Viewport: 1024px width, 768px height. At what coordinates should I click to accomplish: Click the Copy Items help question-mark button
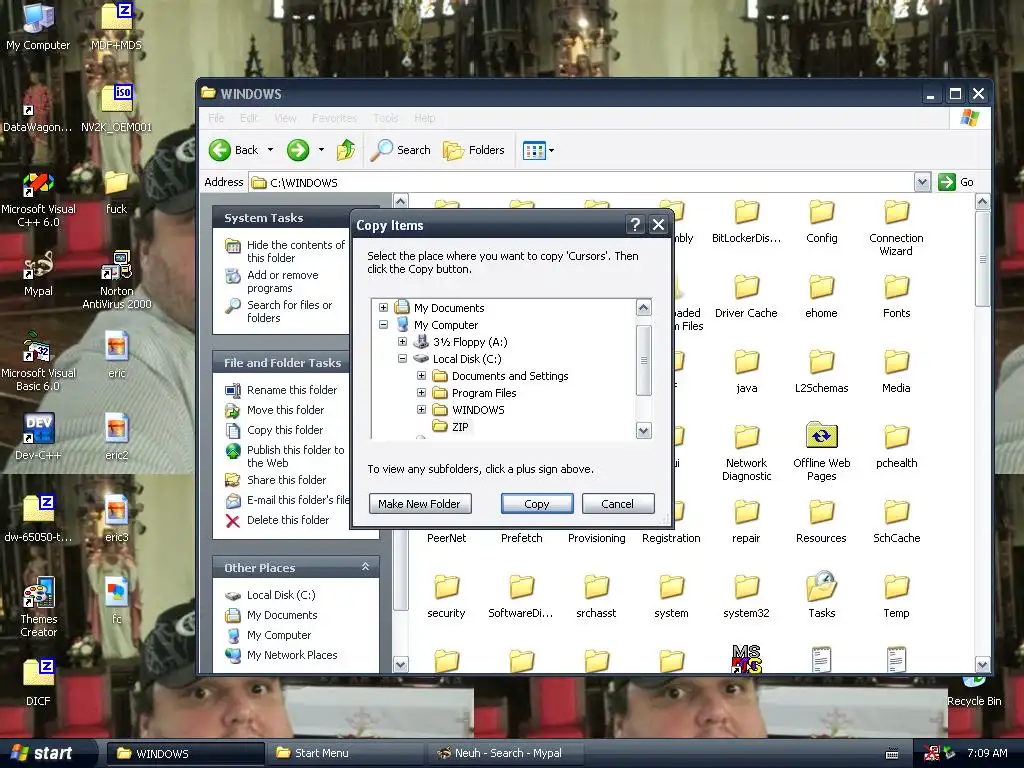pos(635,225)
